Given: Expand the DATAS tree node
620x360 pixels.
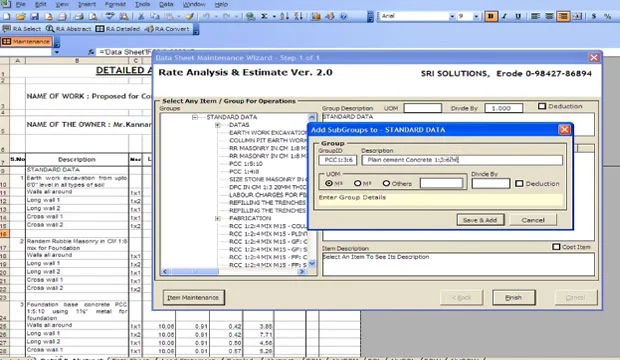Looking at the screenshot, I should [217, 125].
